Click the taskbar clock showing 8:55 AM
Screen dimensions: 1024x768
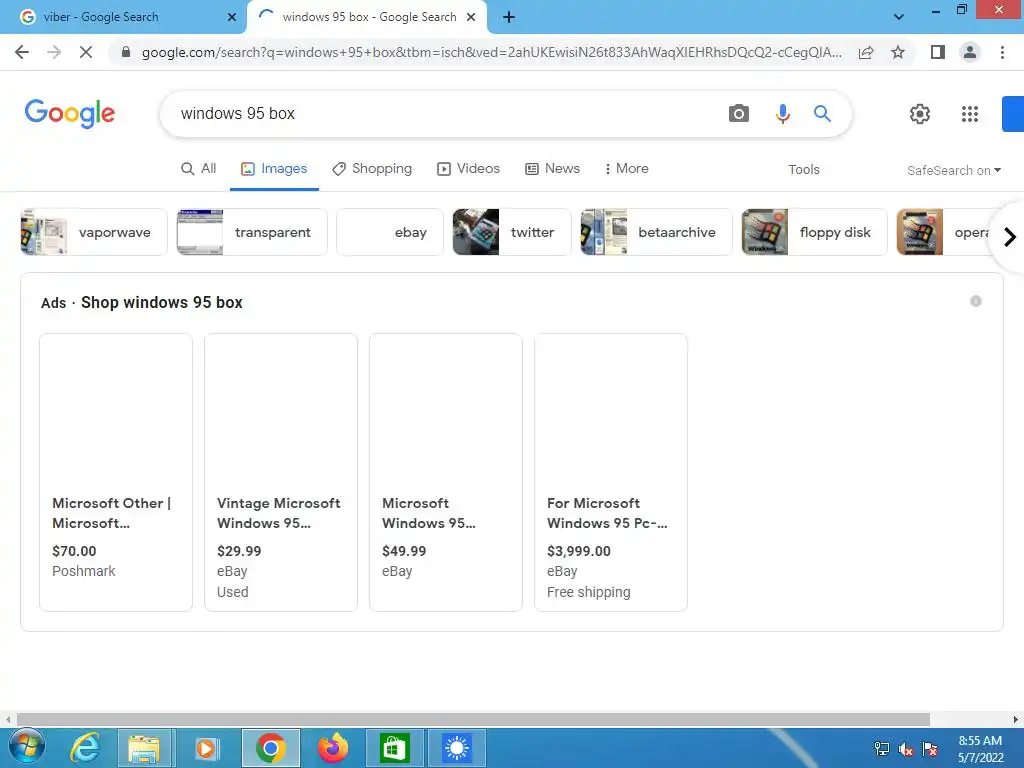coord(980,749)
